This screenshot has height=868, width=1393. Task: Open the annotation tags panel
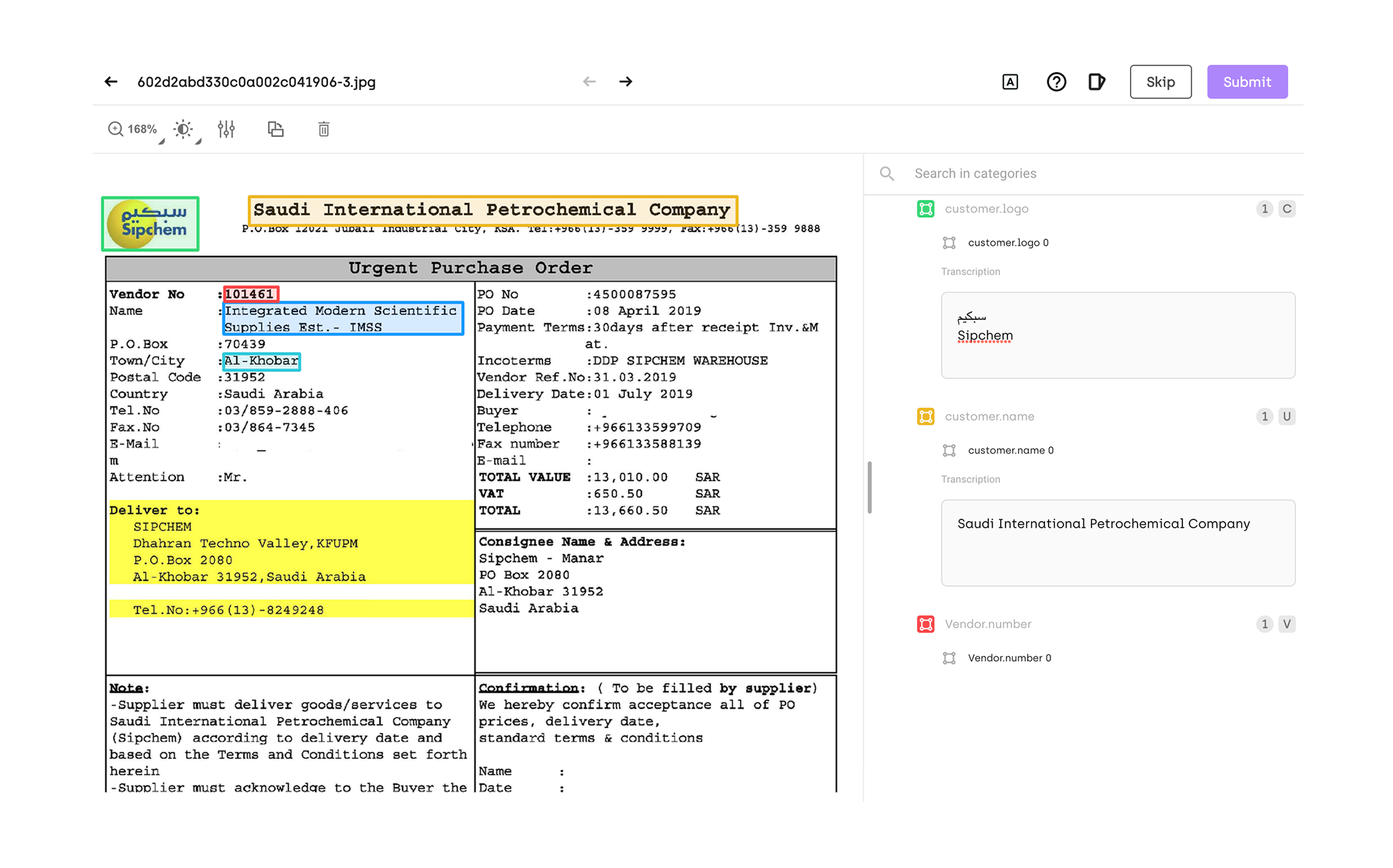[x=1097, y=81]
